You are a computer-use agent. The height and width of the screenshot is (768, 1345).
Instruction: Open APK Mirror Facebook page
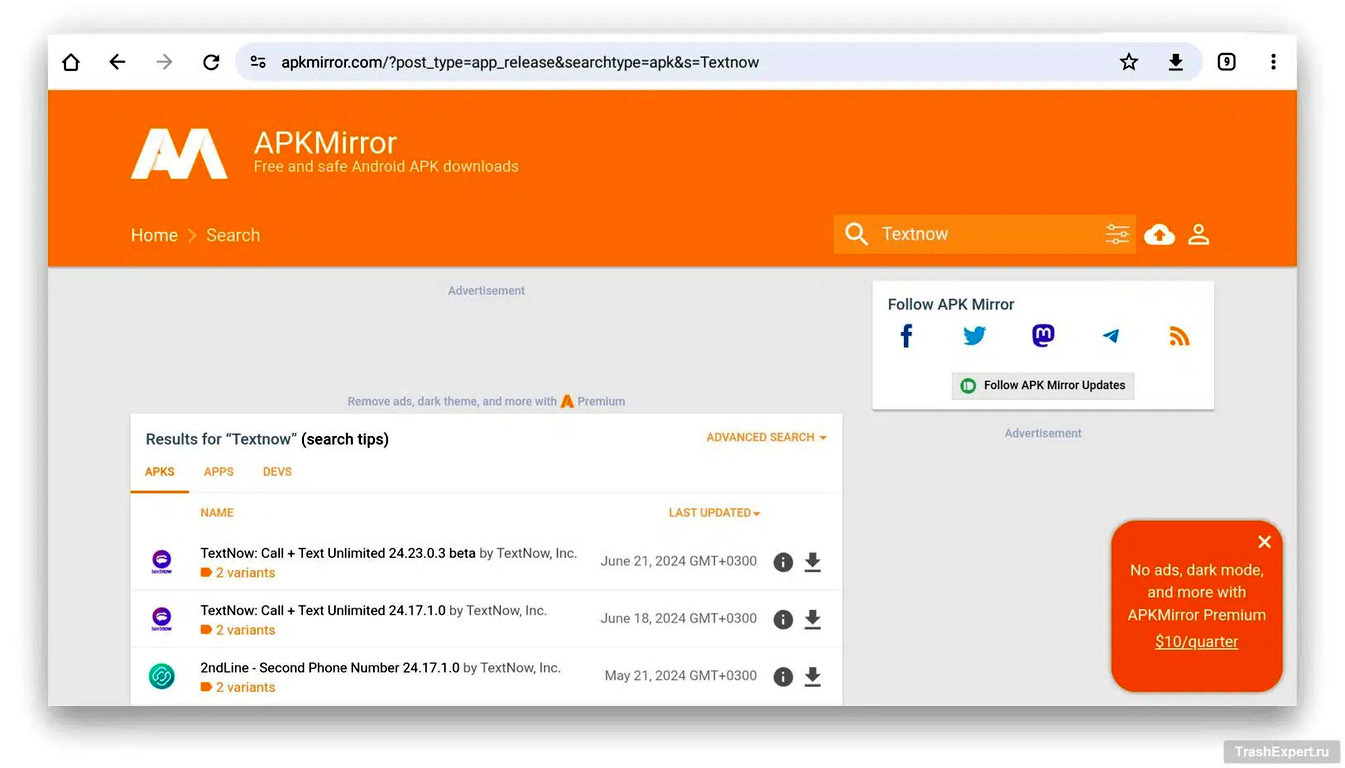[906, 336]
